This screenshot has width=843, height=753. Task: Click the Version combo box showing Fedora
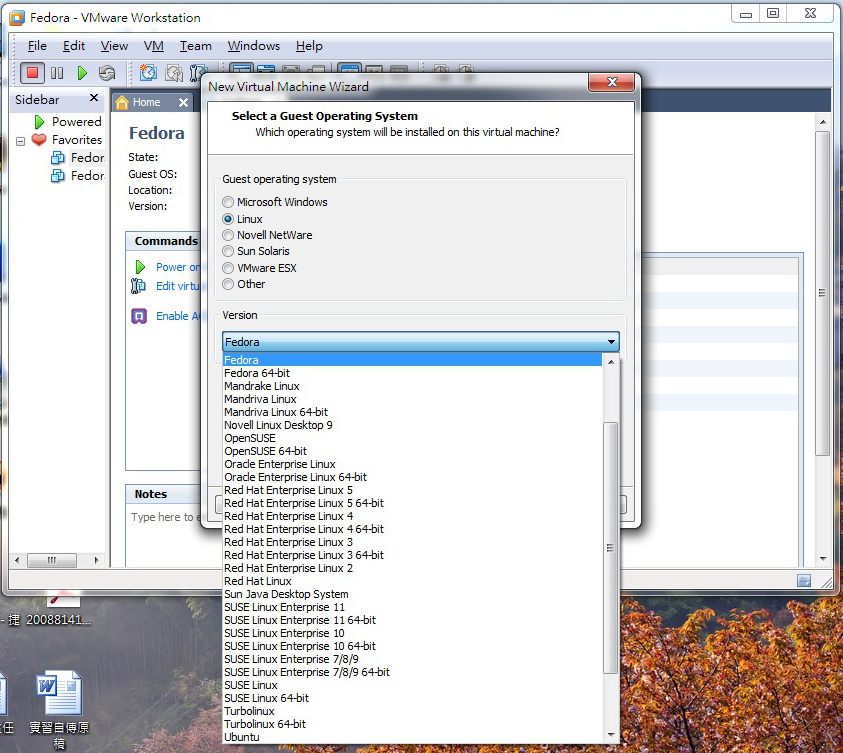point(420,342)
